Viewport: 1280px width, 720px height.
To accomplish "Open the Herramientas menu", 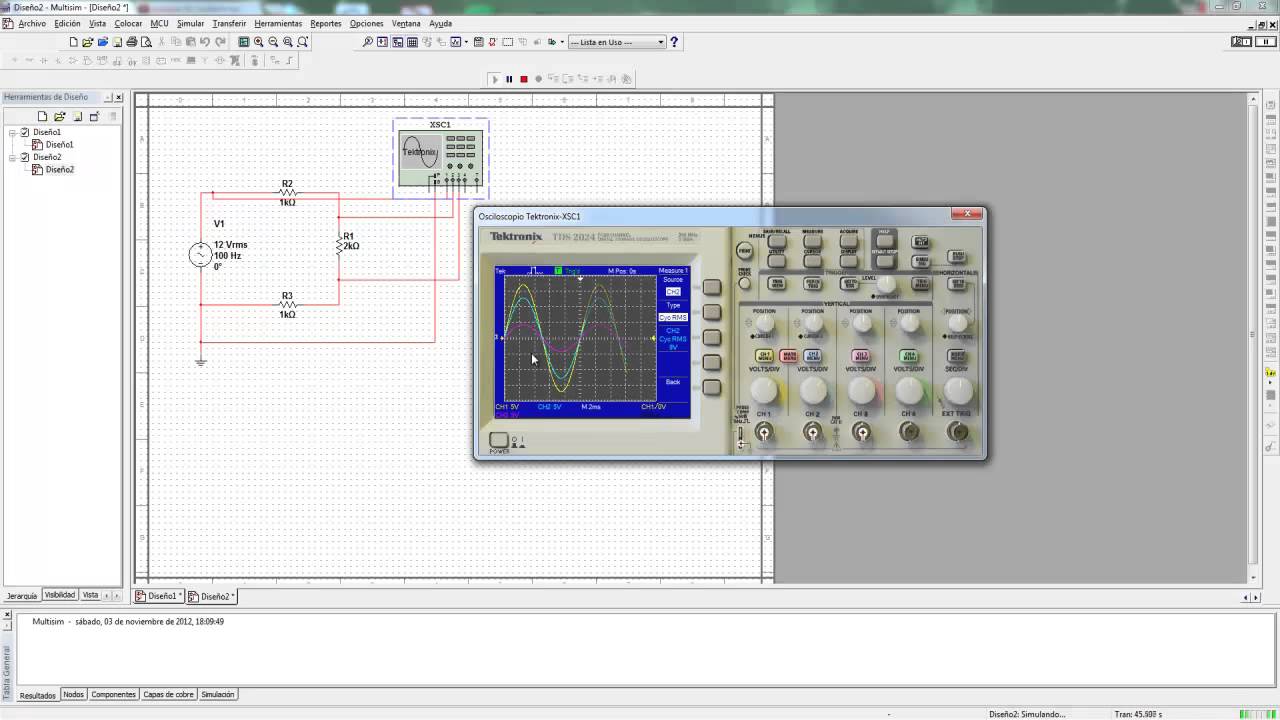I will click(x=278, y=23).
